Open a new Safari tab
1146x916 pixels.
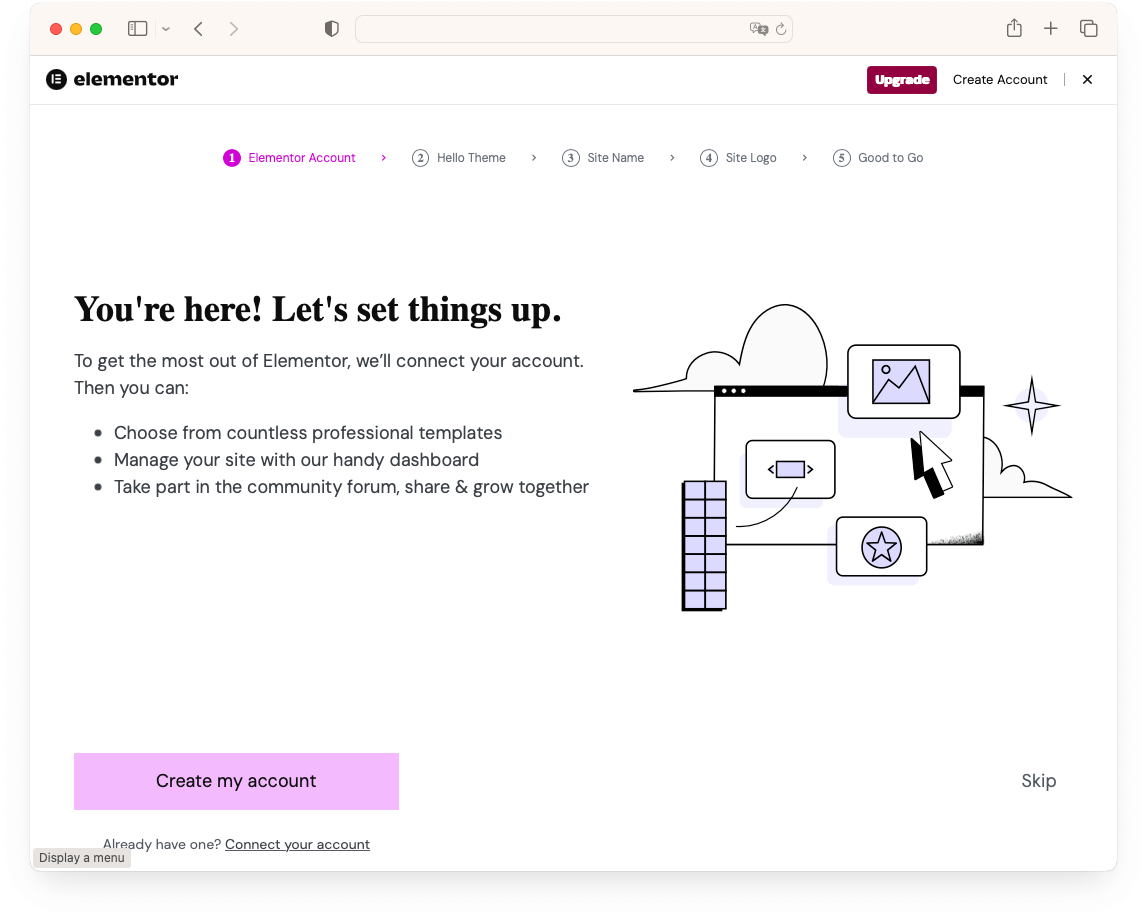point(1050,28)
